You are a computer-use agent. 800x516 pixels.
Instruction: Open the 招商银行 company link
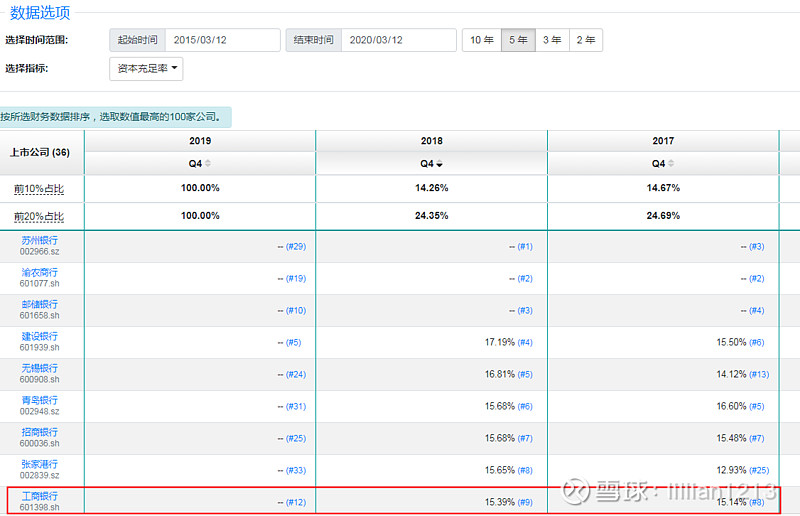tap(40, 432)
